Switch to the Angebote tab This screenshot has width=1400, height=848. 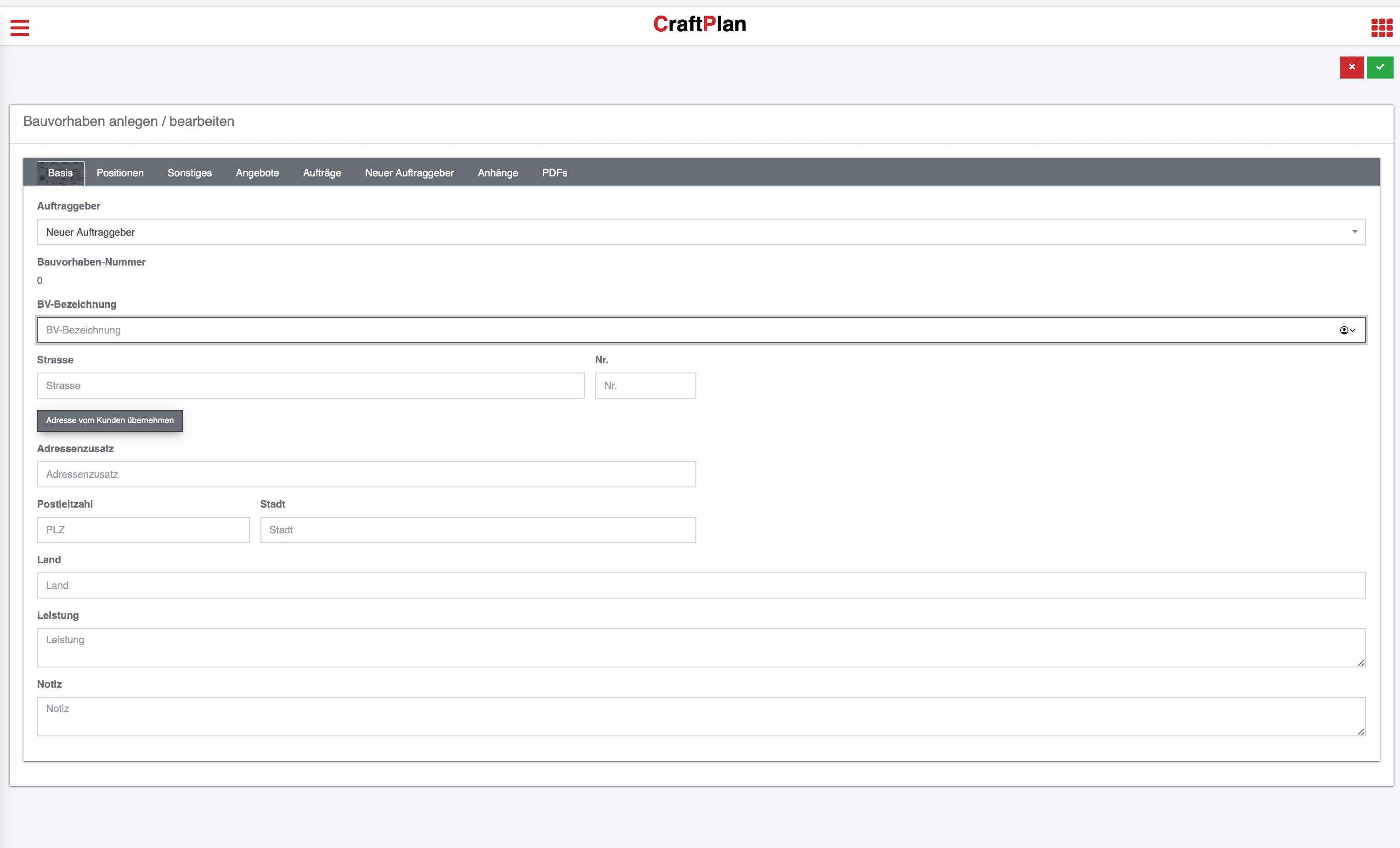(257, 173)
